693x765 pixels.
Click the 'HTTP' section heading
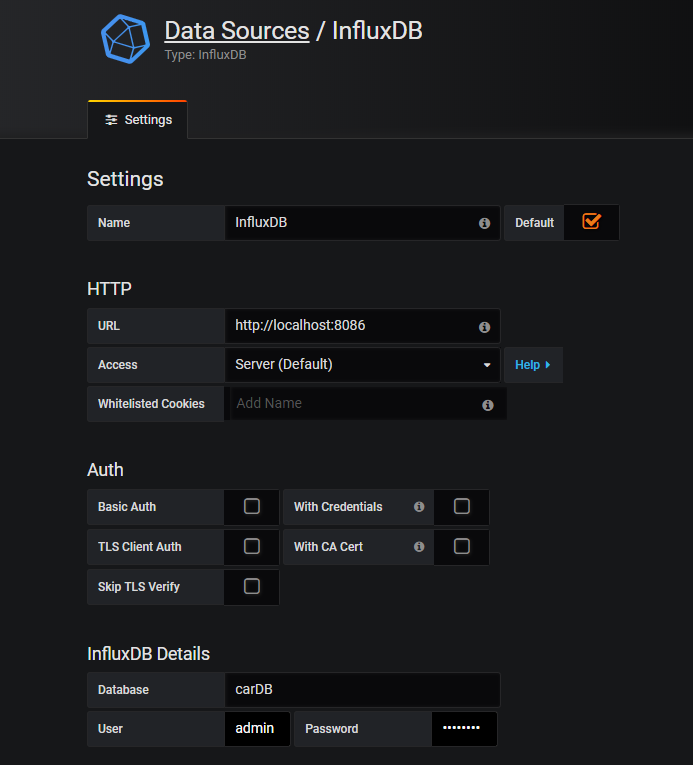click(109, 289)
